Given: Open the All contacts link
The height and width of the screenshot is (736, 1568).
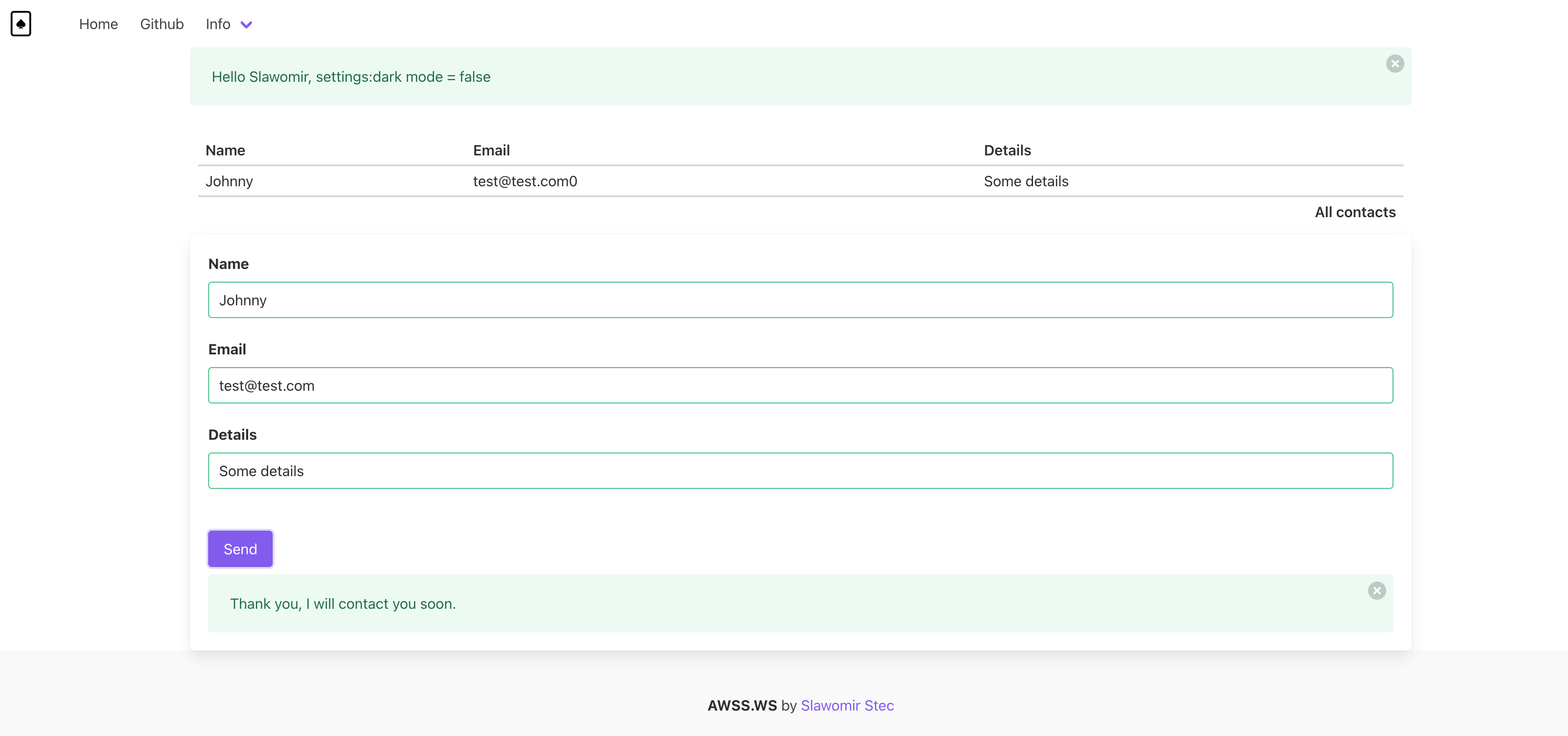Looking at the screenshot, I should coord(1354,212).
